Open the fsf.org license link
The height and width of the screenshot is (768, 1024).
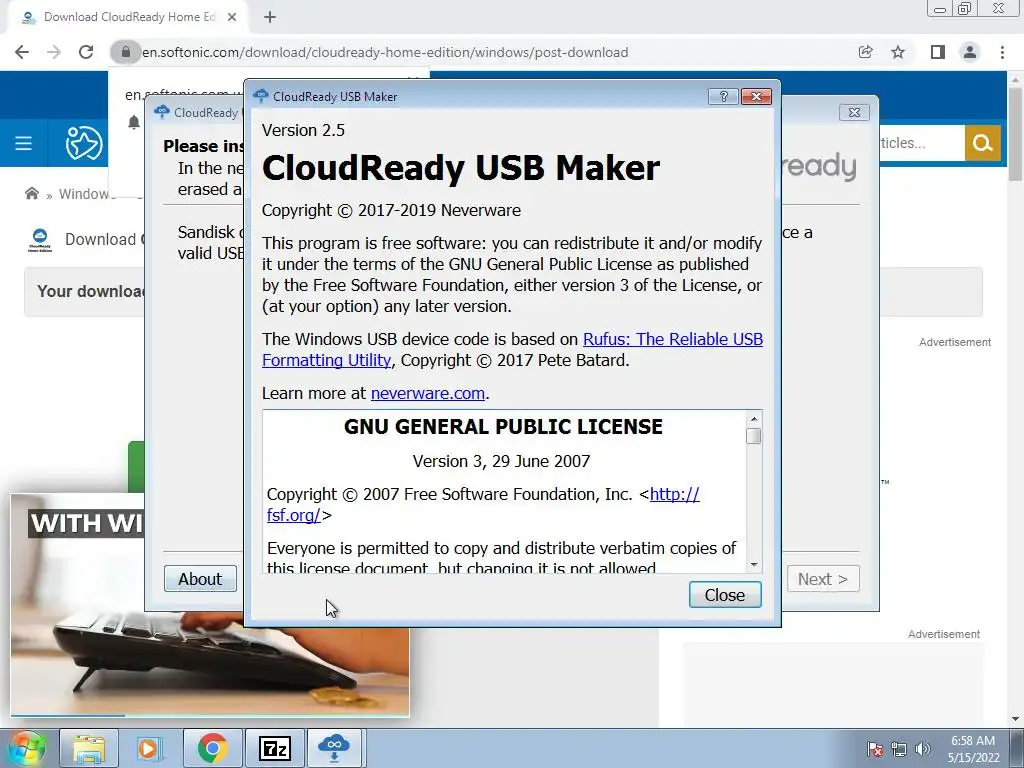click(x=675, y=494)
